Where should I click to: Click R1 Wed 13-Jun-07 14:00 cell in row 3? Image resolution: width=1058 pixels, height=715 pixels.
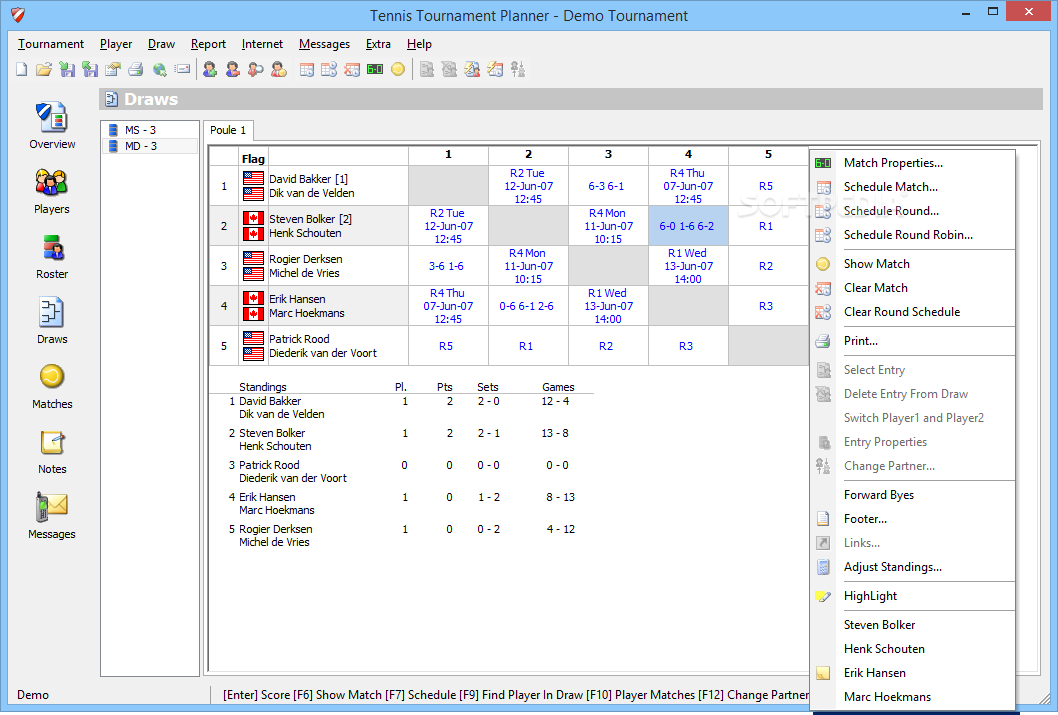pyautogui.click(x=688, y=266)
